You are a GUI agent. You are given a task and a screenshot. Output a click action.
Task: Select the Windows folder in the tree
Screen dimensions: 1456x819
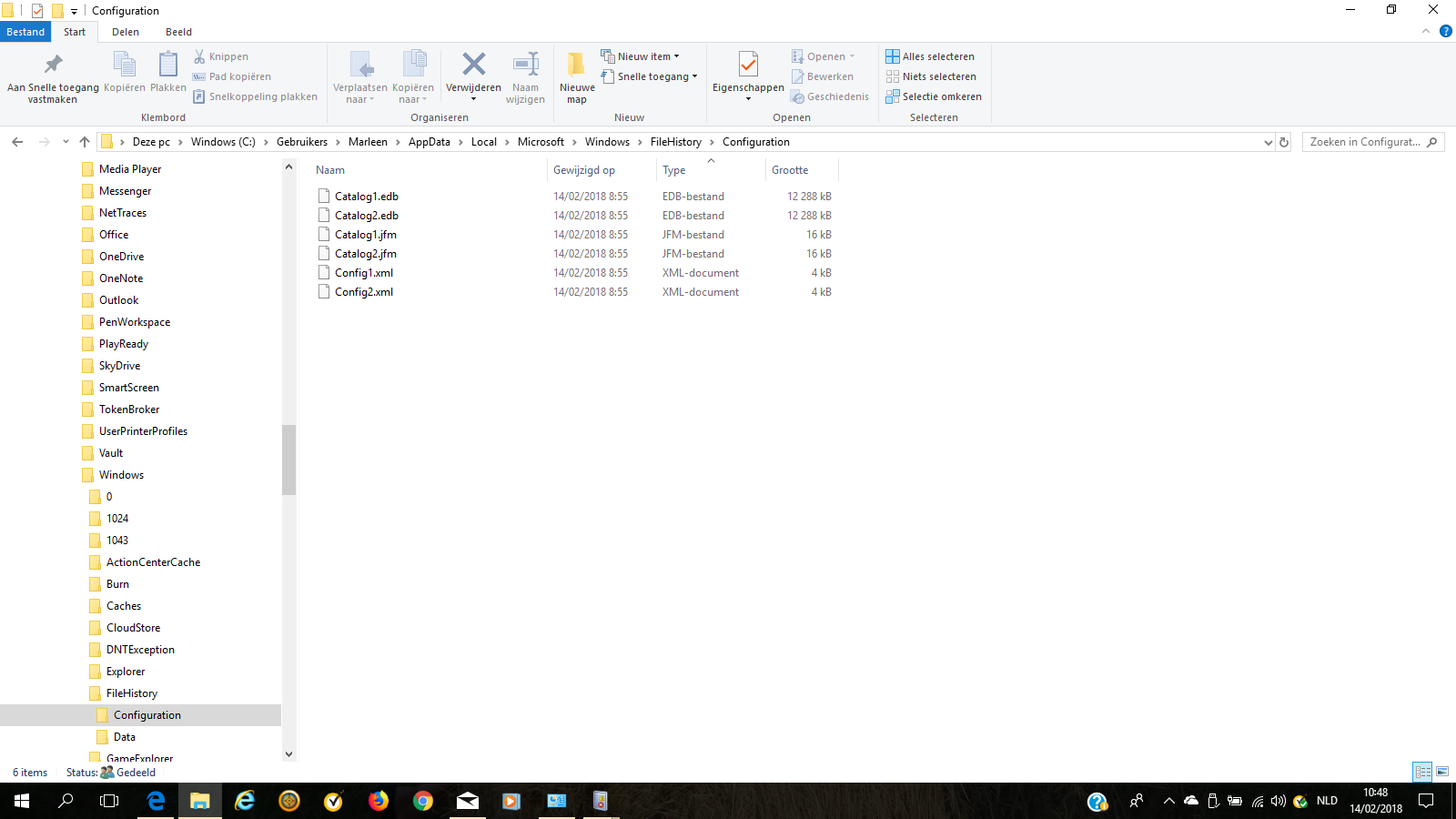pyautogui.click(x=121, y=475)
